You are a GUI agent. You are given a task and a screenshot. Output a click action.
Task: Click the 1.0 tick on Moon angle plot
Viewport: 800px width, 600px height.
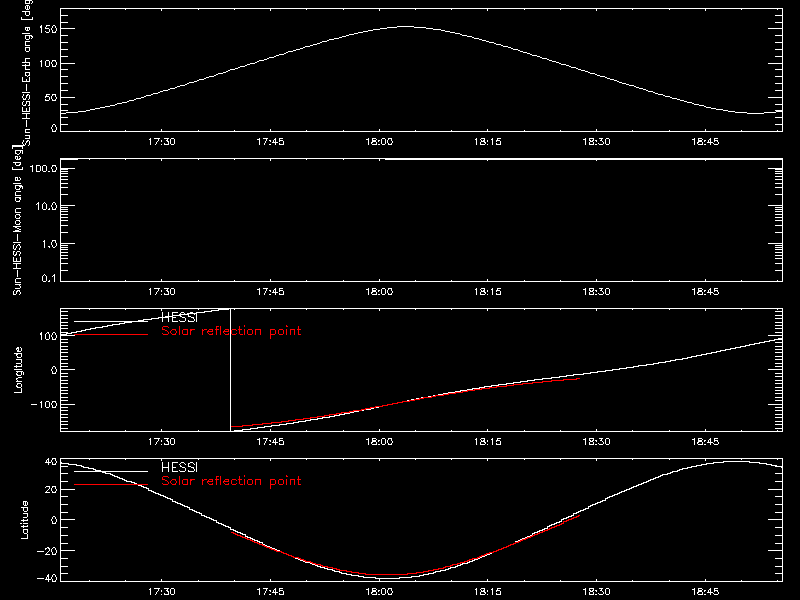(x=49, y=244)
